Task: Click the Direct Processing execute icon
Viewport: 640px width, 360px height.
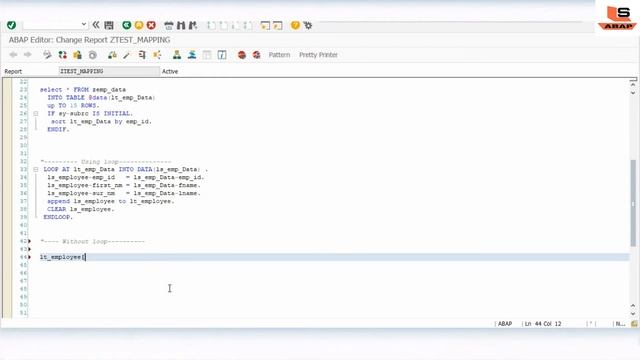Action: tap(142, 55)
